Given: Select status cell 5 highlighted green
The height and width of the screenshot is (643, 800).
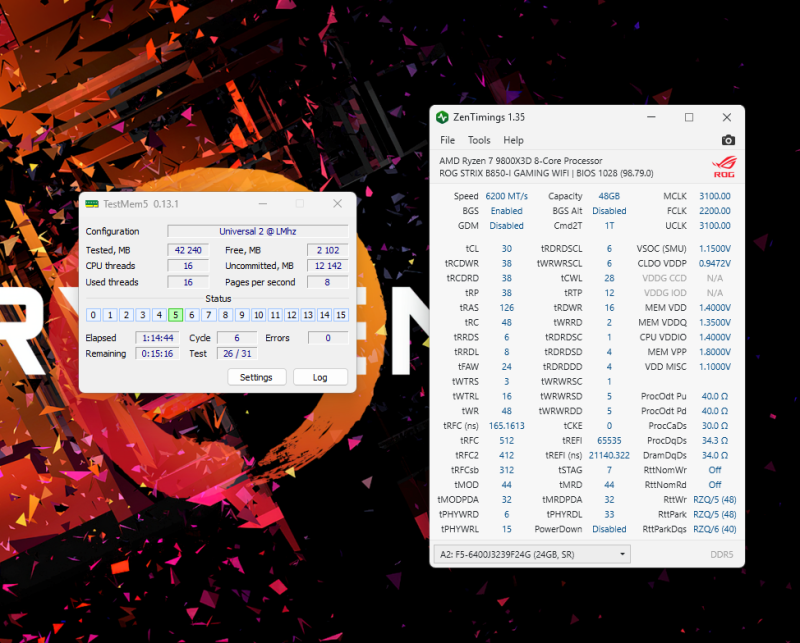Looking at the screenshot, I should coord(176,315).
